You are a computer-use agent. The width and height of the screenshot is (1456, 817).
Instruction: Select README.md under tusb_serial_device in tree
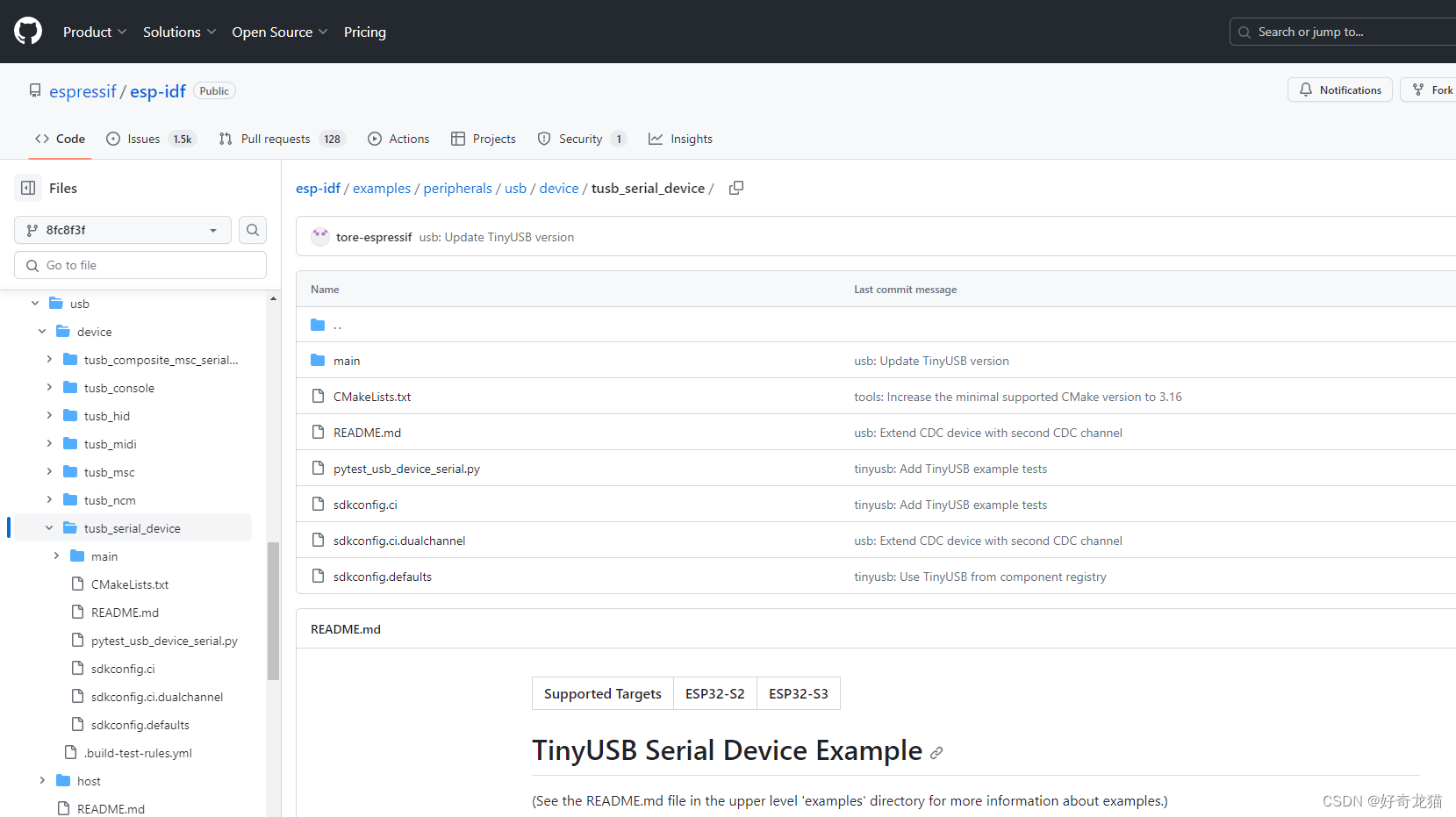tap(125, 613)
